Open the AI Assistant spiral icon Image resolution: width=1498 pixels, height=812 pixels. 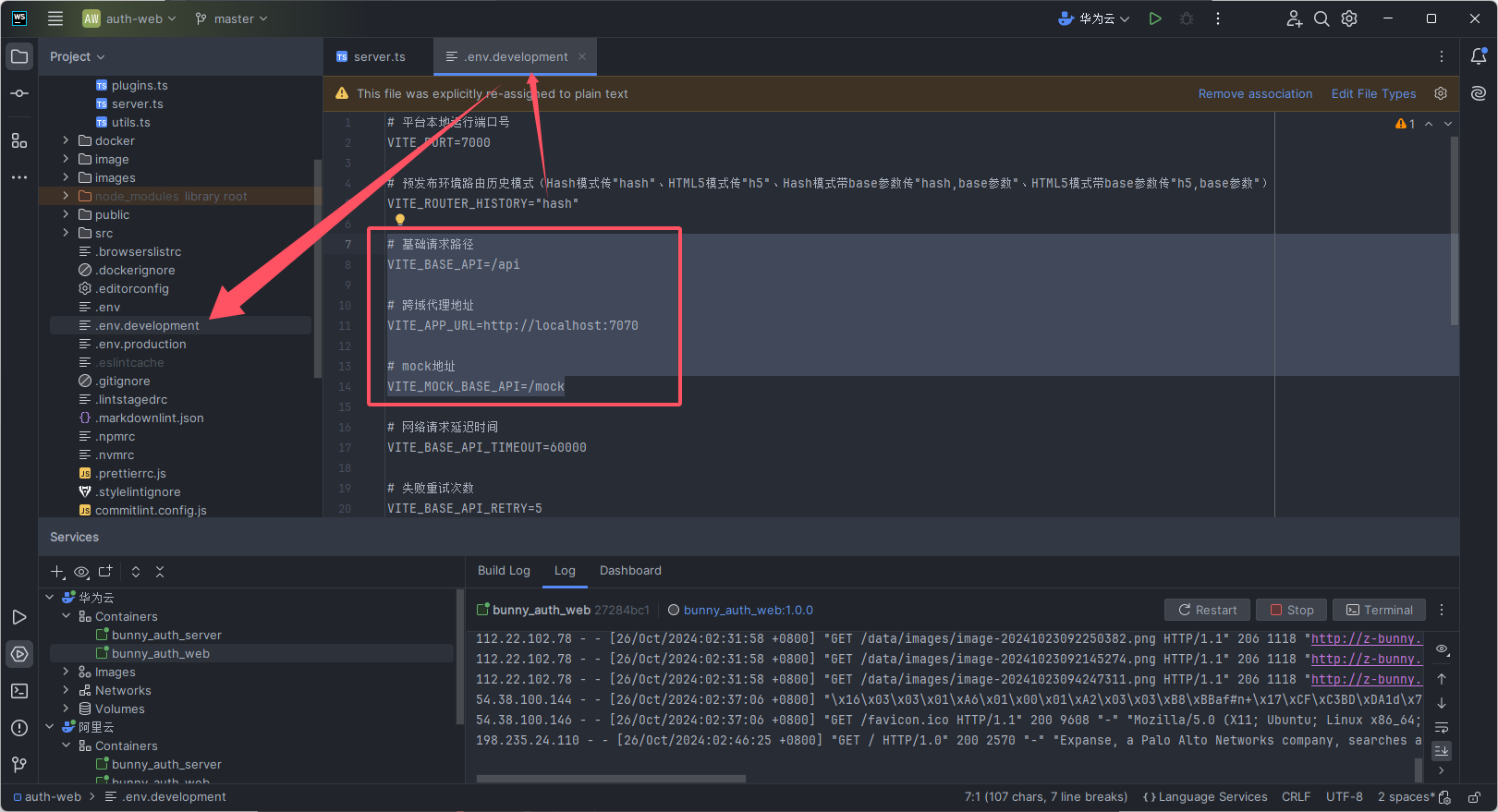tap(1479, 93)
